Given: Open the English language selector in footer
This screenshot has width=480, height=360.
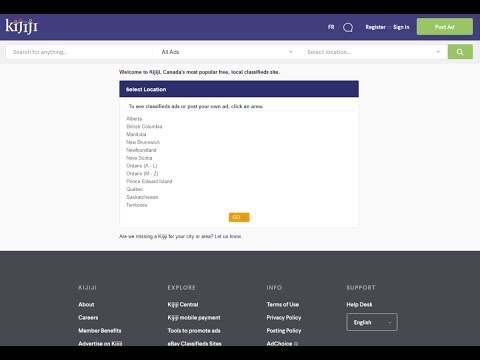Looking at the screenshot, I should 372,322.
